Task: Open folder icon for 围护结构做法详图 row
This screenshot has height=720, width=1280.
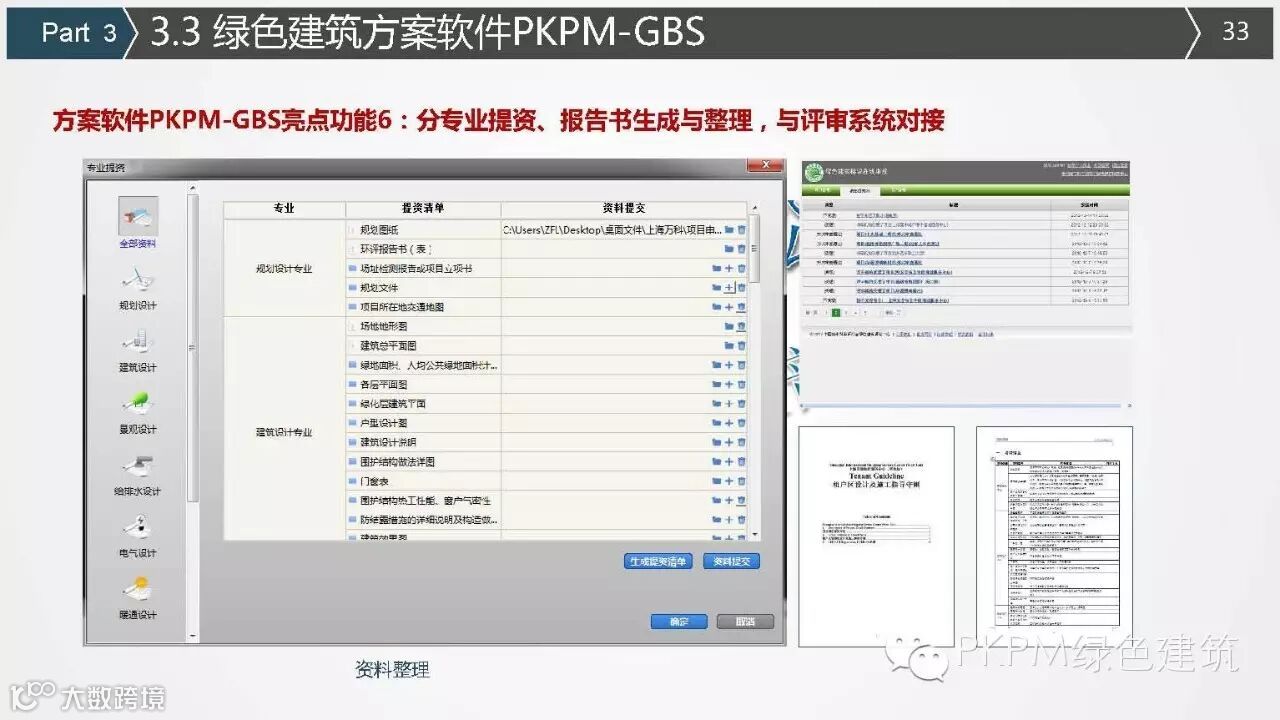Action: point(716,462)
